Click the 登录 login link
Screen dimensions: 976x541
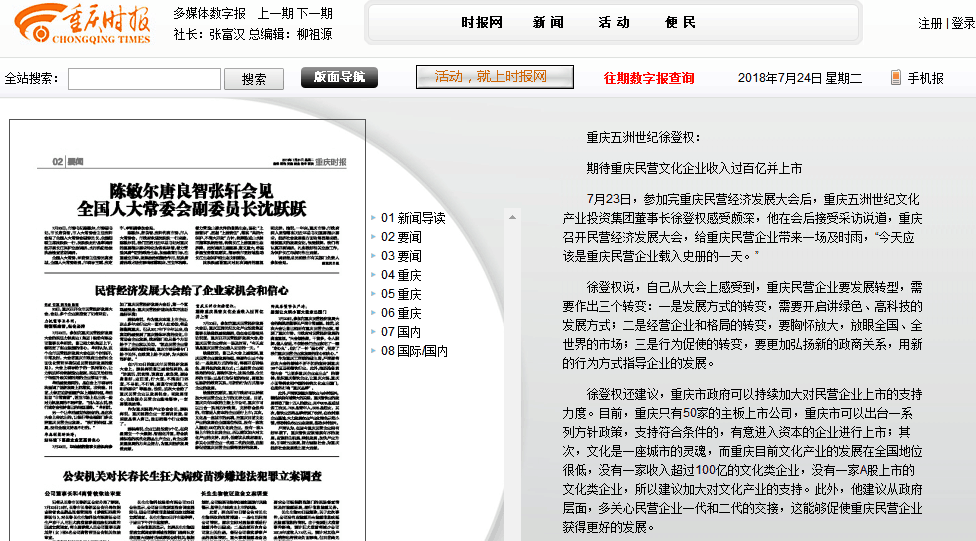963,24
